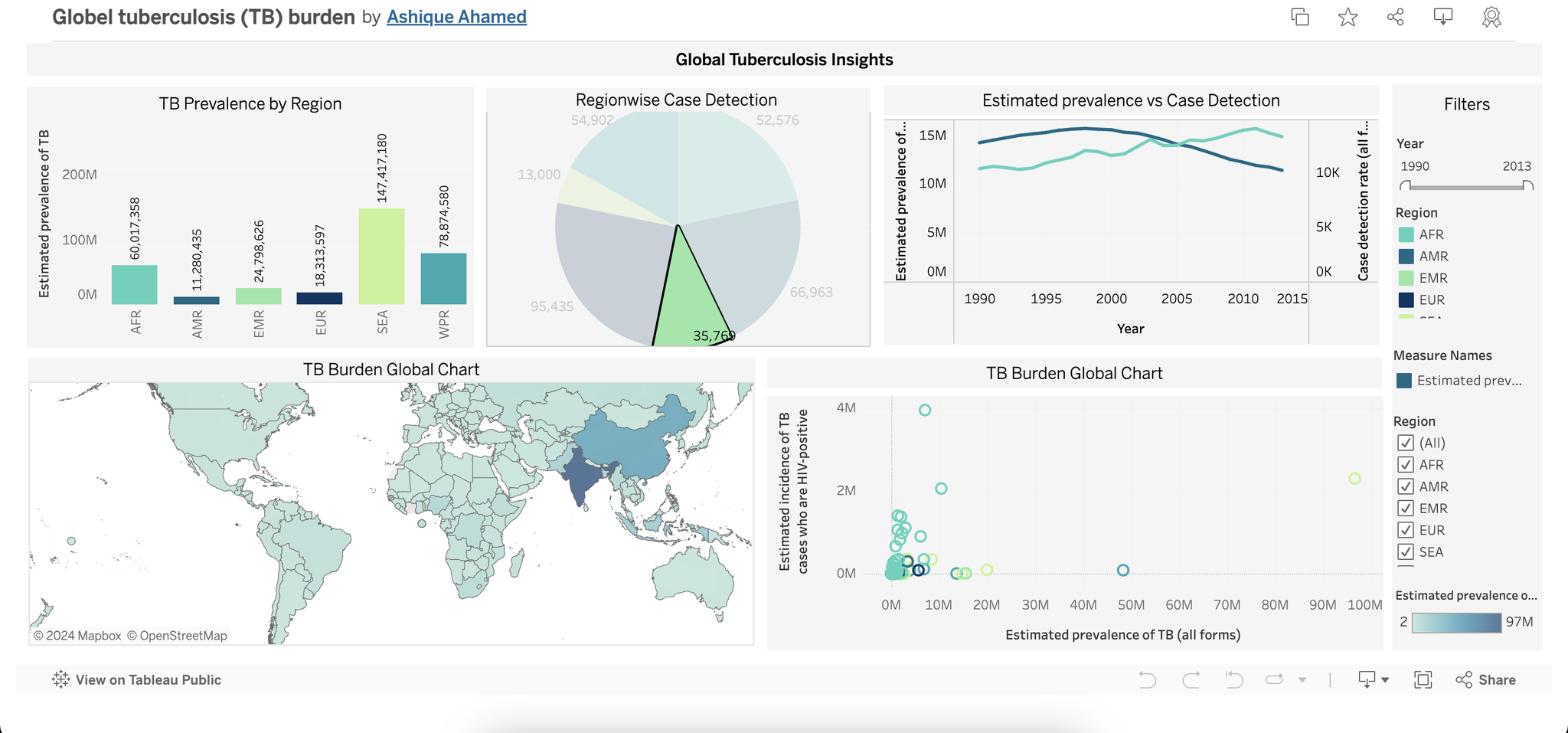Click the Undo arrow in bottom toolbar

pos(1147,679)
